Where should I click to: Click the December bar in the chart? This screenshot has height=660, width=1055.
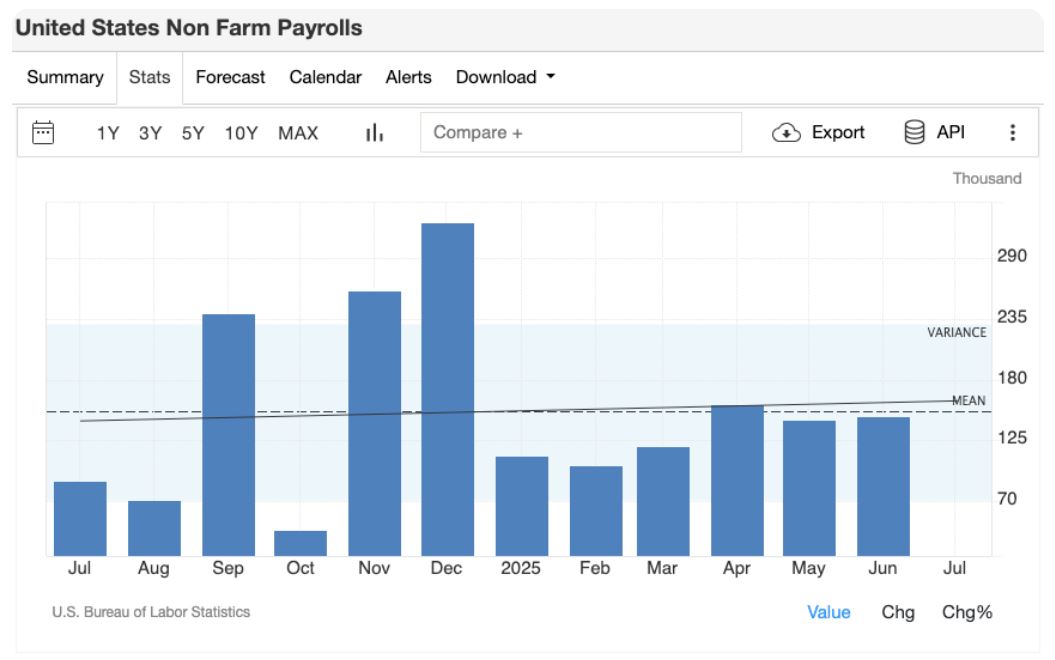tap(448, 390)
